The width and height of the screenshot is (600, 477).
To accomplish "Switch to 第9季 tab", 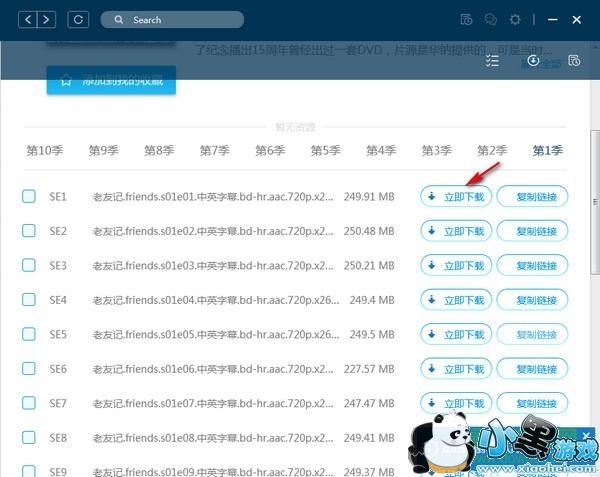I will [104, 150].
